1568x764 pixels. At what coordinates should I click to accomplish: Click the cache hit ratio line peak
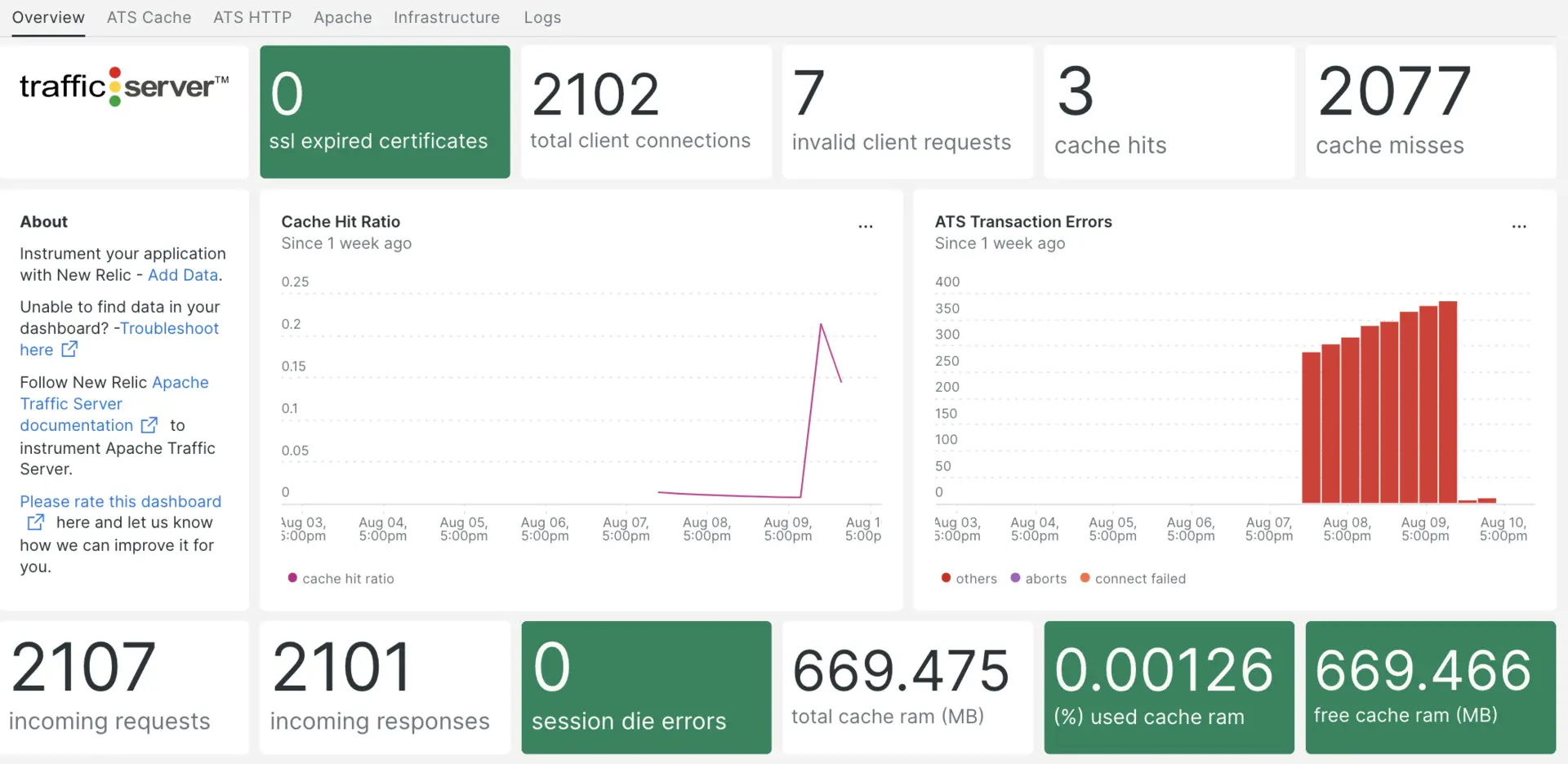click(x=821, y=325)
